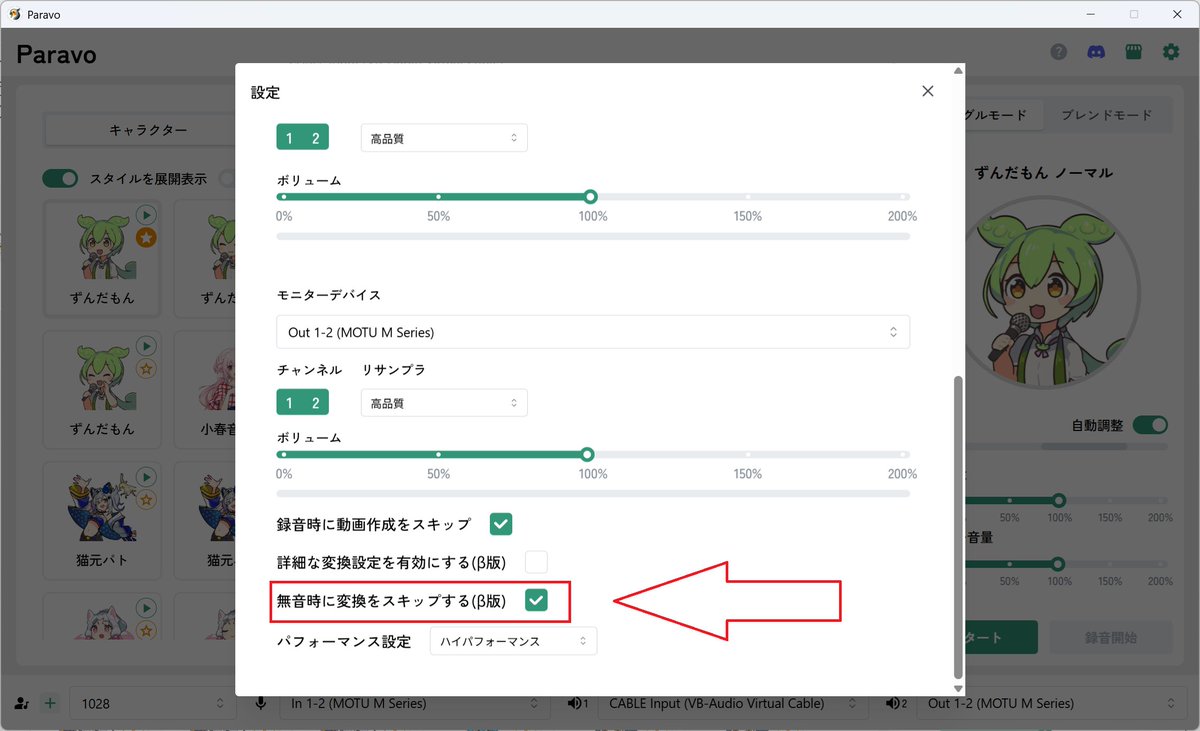Viewport: 1200px width, 731px height.
Task: Click scrollbar up arrow in dialog
Action: point(958,70)
